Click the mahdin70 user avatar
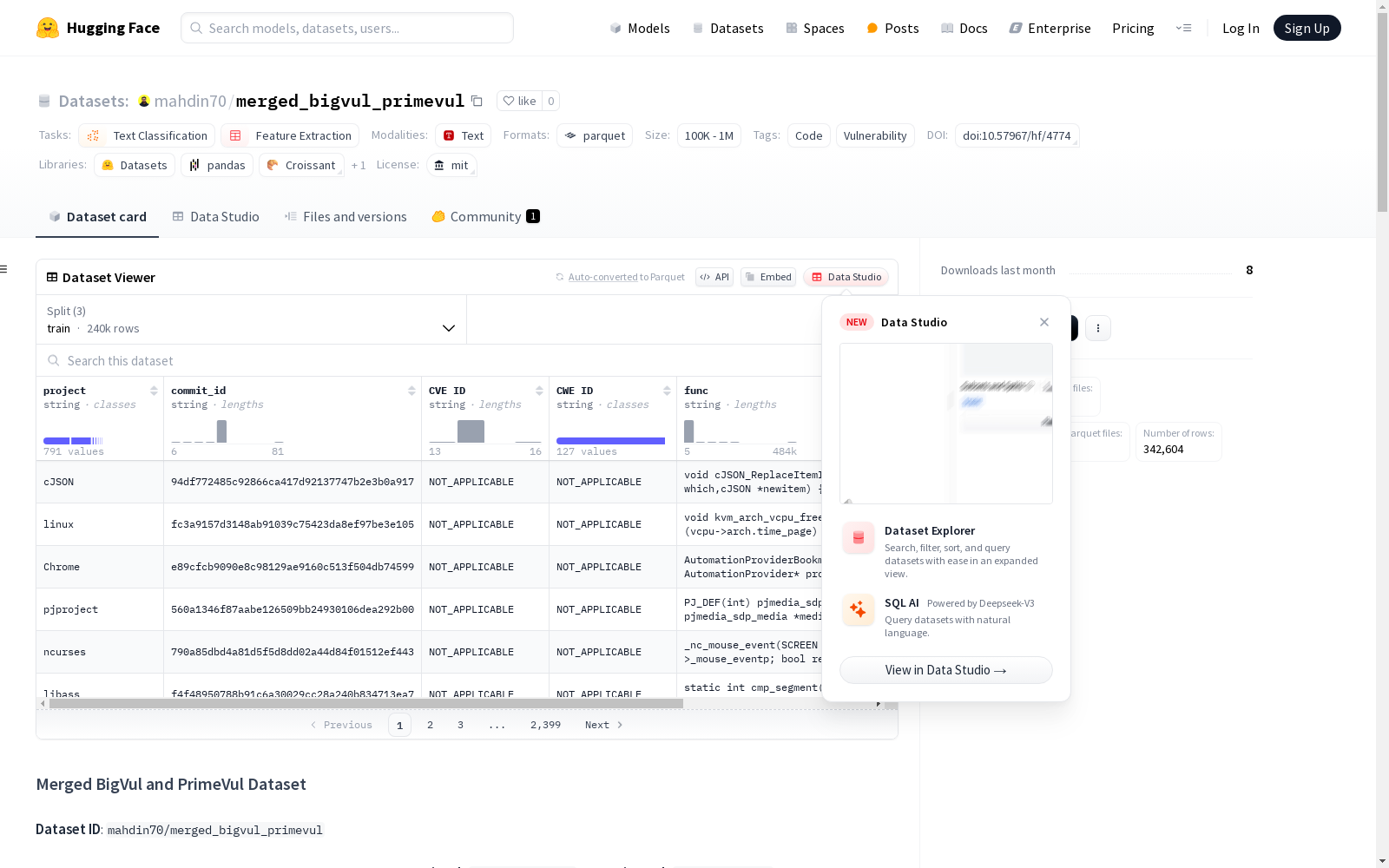1389x868 pixels. point(144,102)
